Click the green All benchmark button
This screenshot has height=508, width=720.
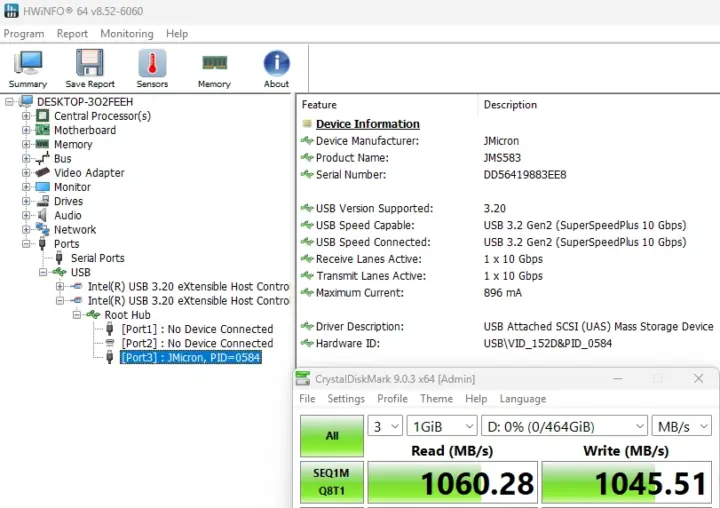click(x=332, y=435)
